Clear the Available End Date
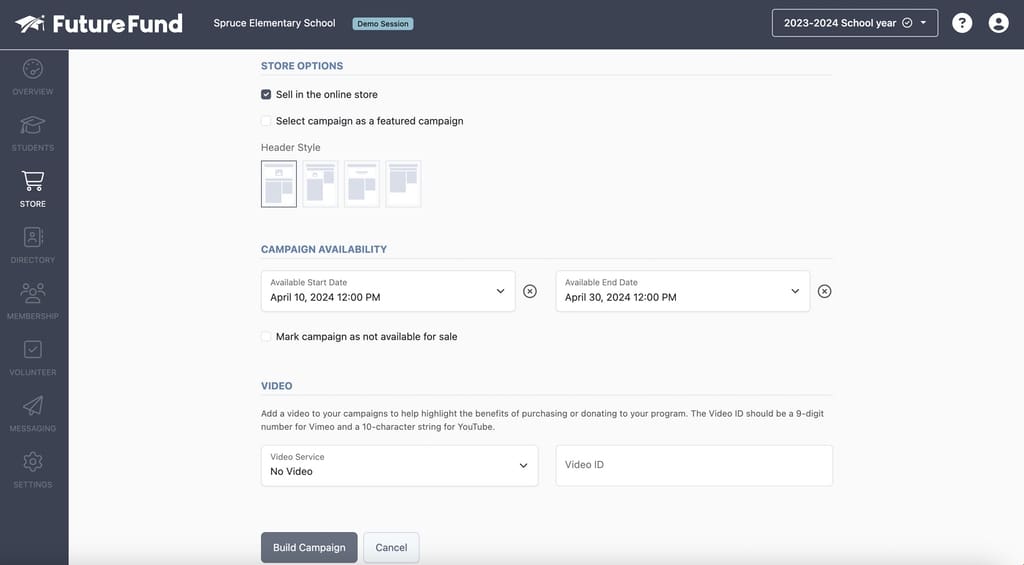Viewport: 1024px width, 565px height. tap(824, 291)
